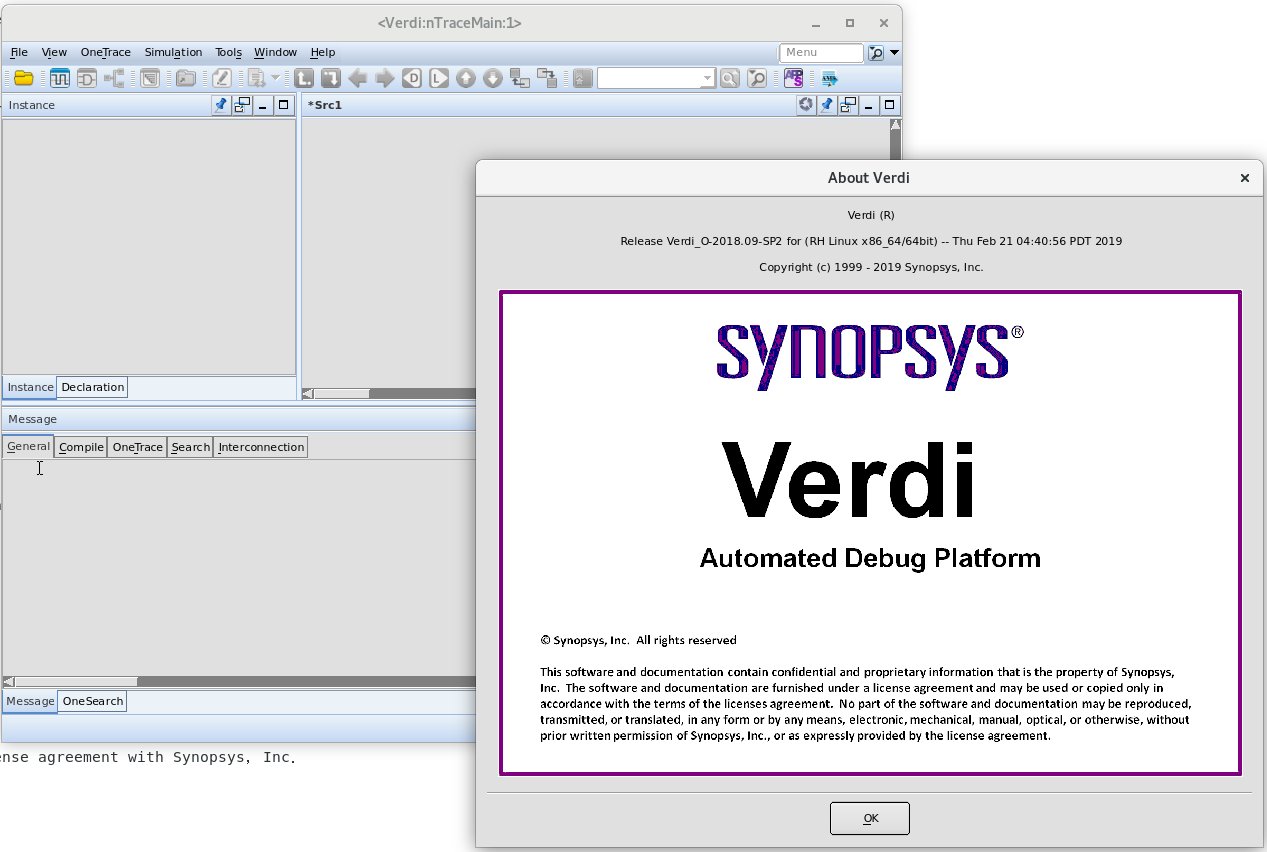The image size is (1267, 852).
Task: Click the back left-arrow toolbar icon
Action: (358, 78)
